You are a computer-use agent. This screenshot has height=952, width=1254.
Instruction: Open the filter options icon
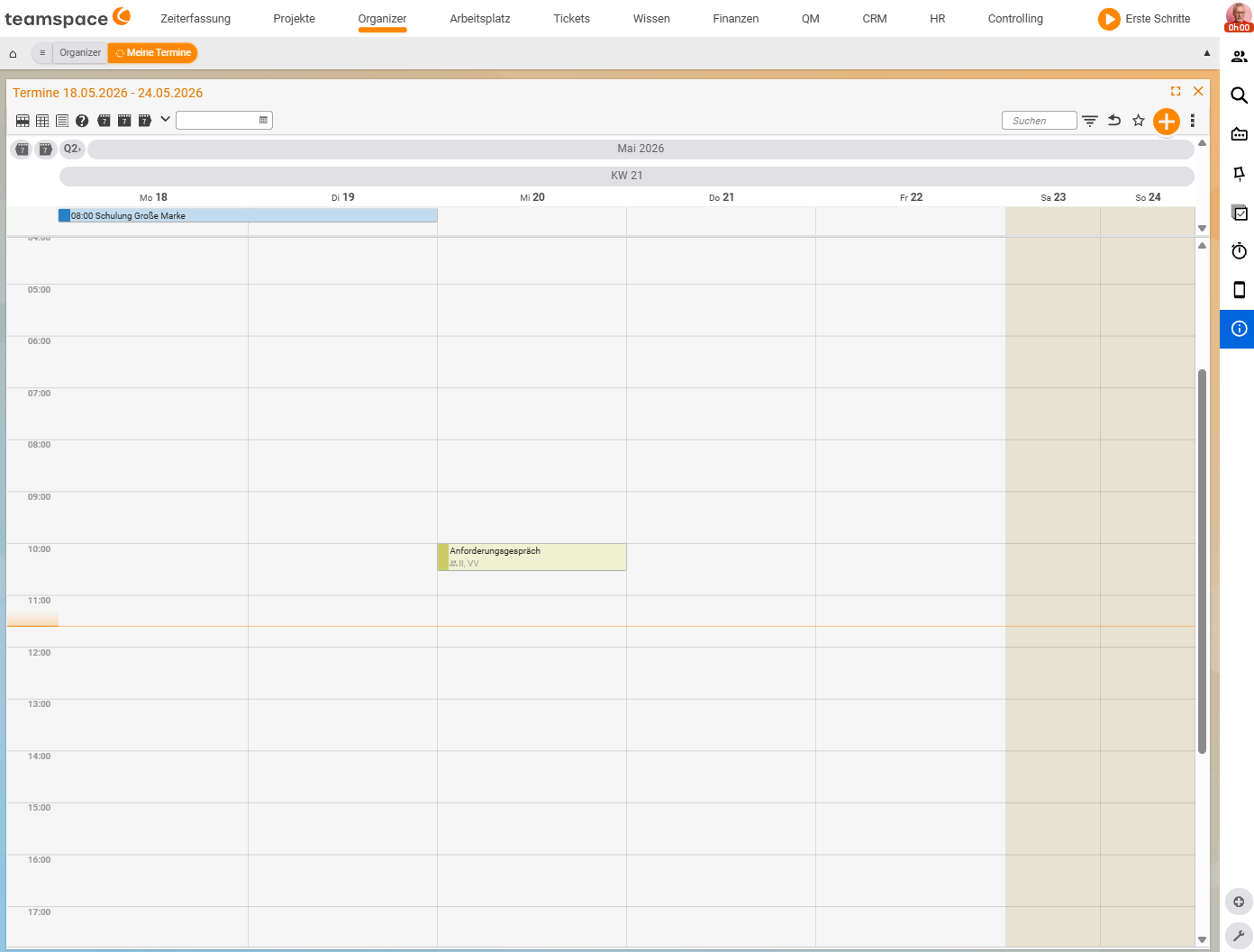tap(1090, 121)
